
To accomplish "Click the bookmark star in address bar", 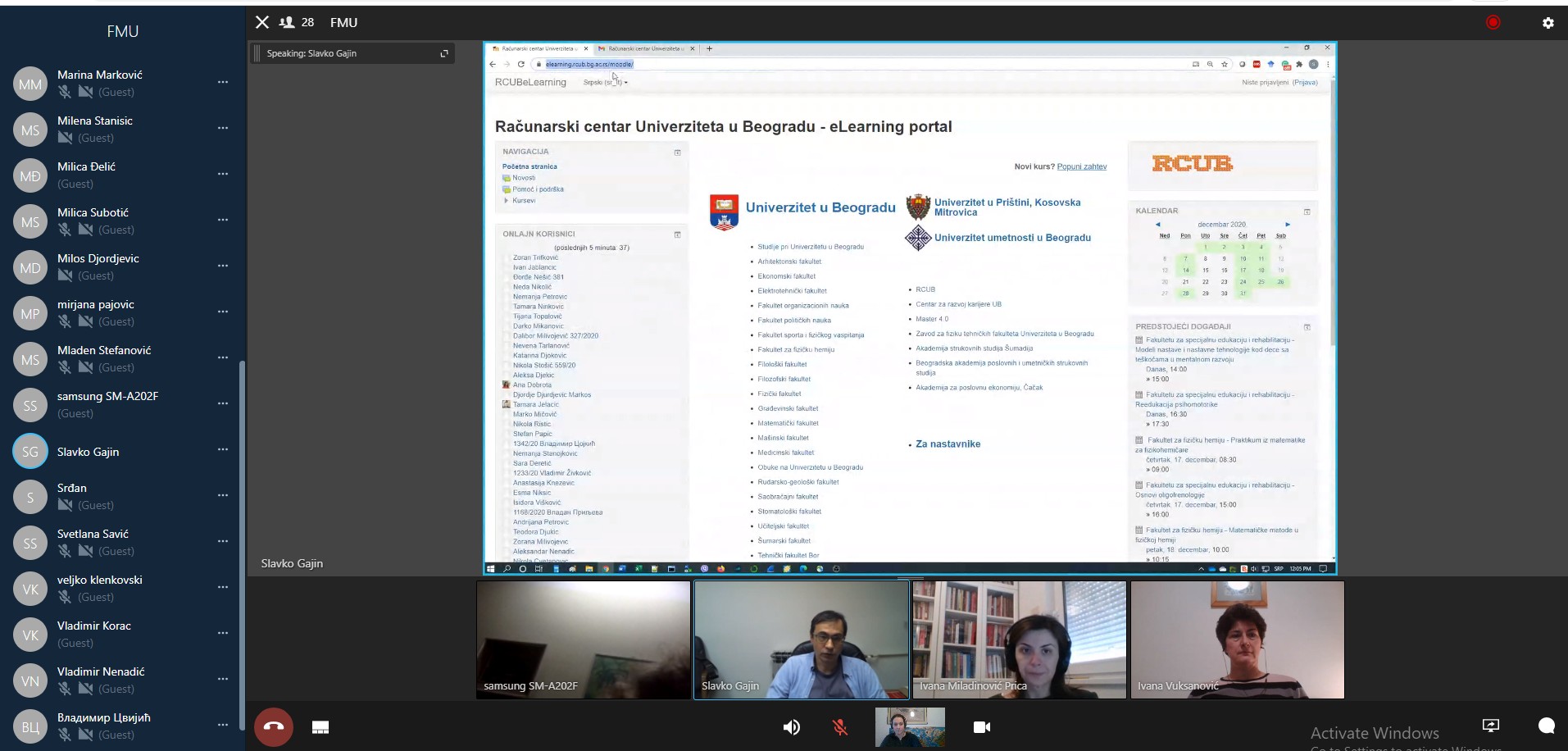I will 1225,64.
